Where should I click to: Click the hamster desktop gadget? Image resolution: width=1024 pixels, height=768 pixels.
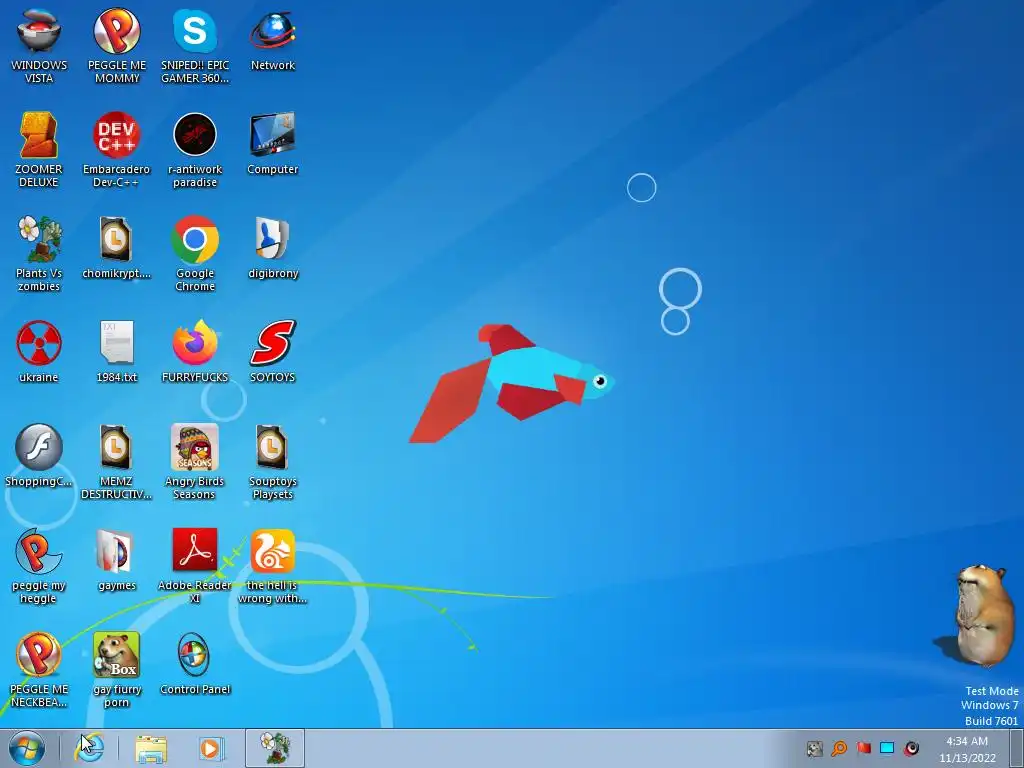(985, 616)
